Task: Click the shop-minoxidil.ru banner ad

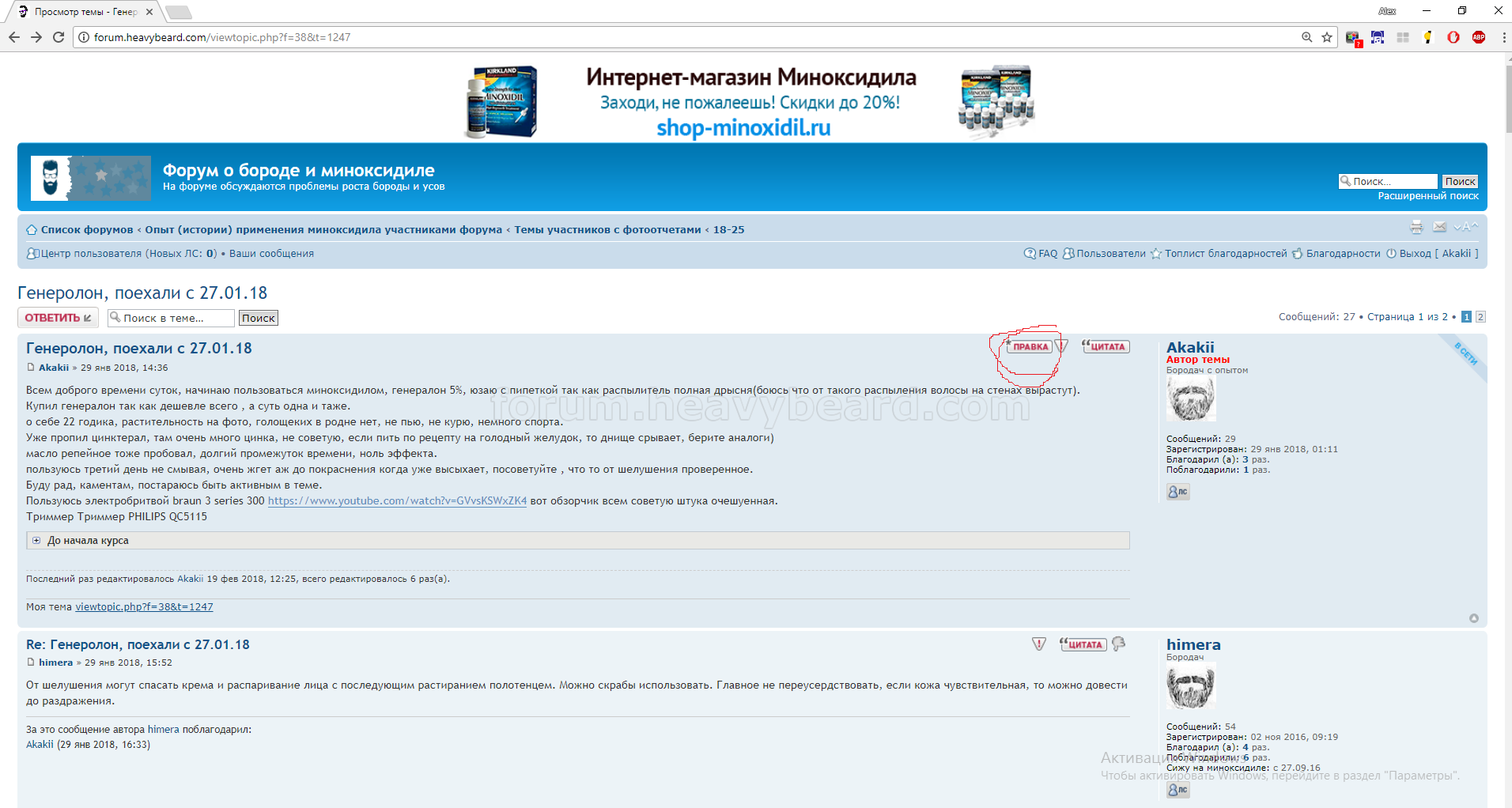Action: click(750, 101)
